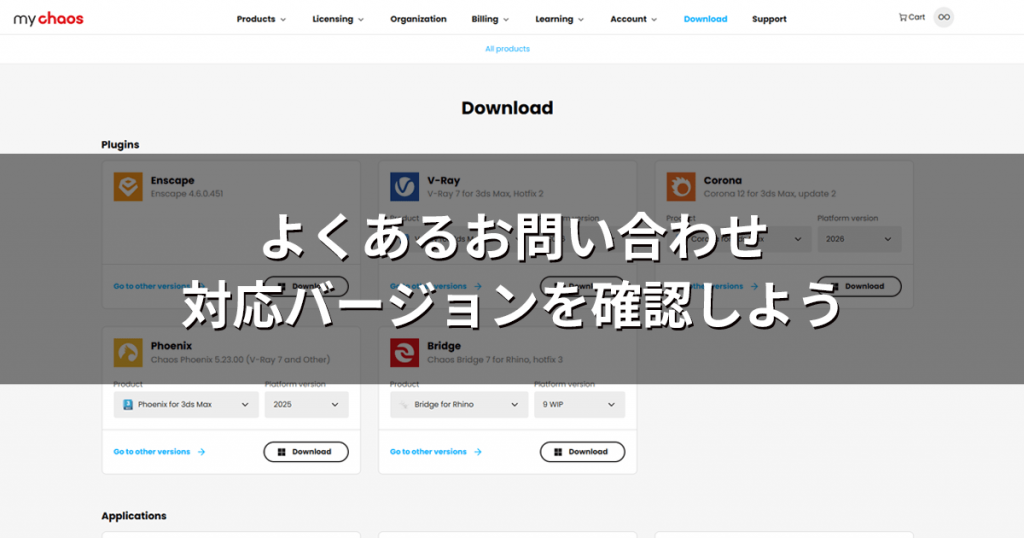Expand the Phoenix for 3ds Max dropdown
Screen dimensions: 1024x538
coord(186,405)
